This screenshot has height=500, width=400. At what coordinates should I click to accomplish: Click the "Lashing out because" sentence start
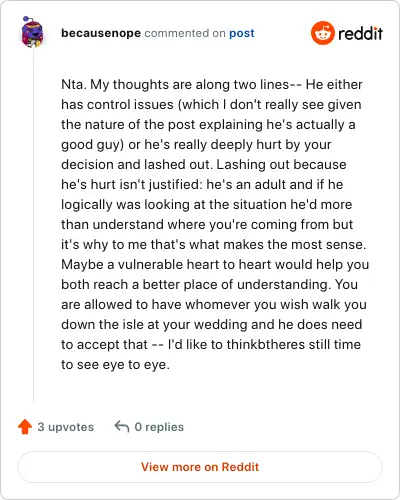pos(281,164)
